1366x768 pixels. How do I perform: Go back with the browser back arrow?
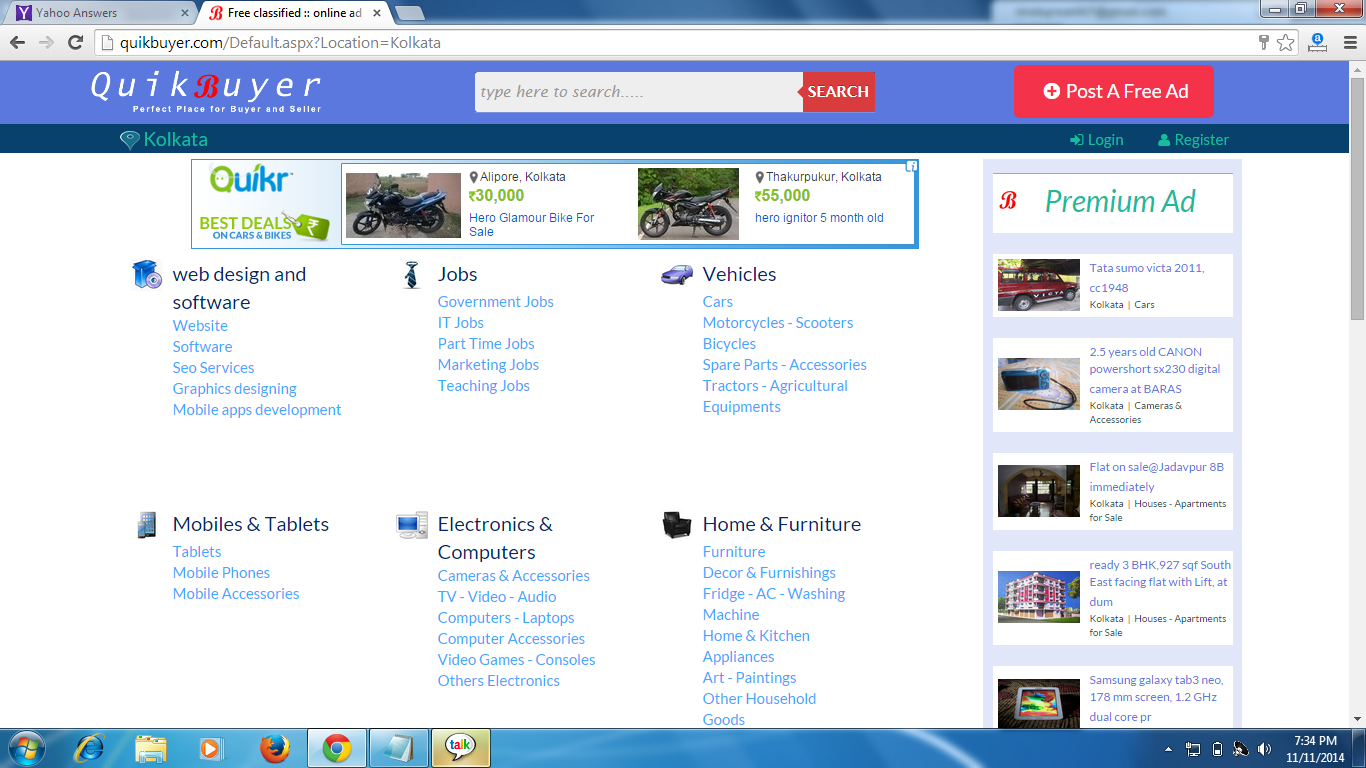(17, 42)
